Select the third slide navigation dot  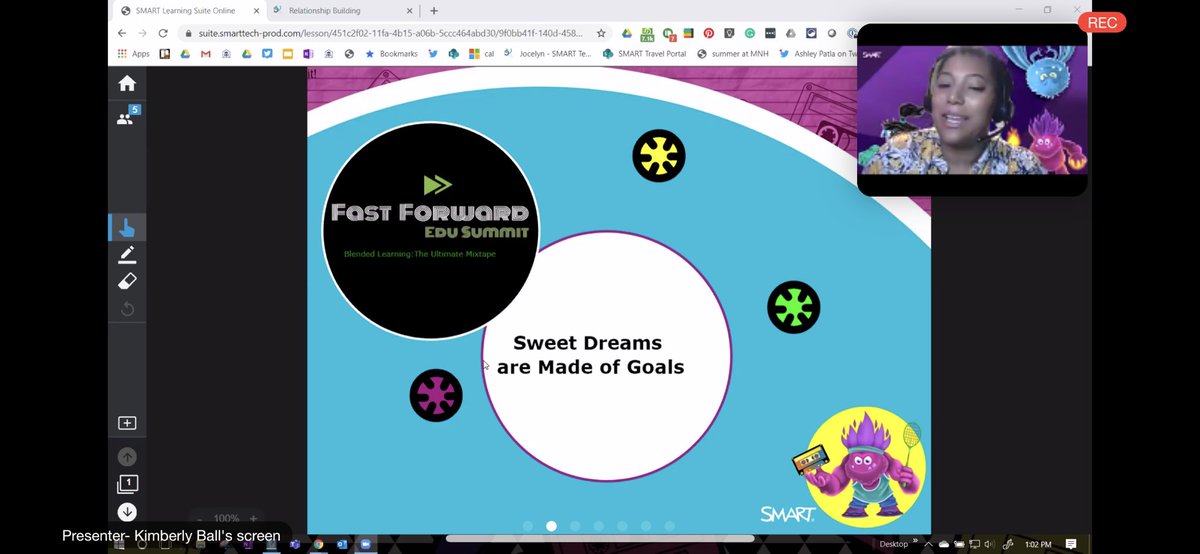pos(575,526)
